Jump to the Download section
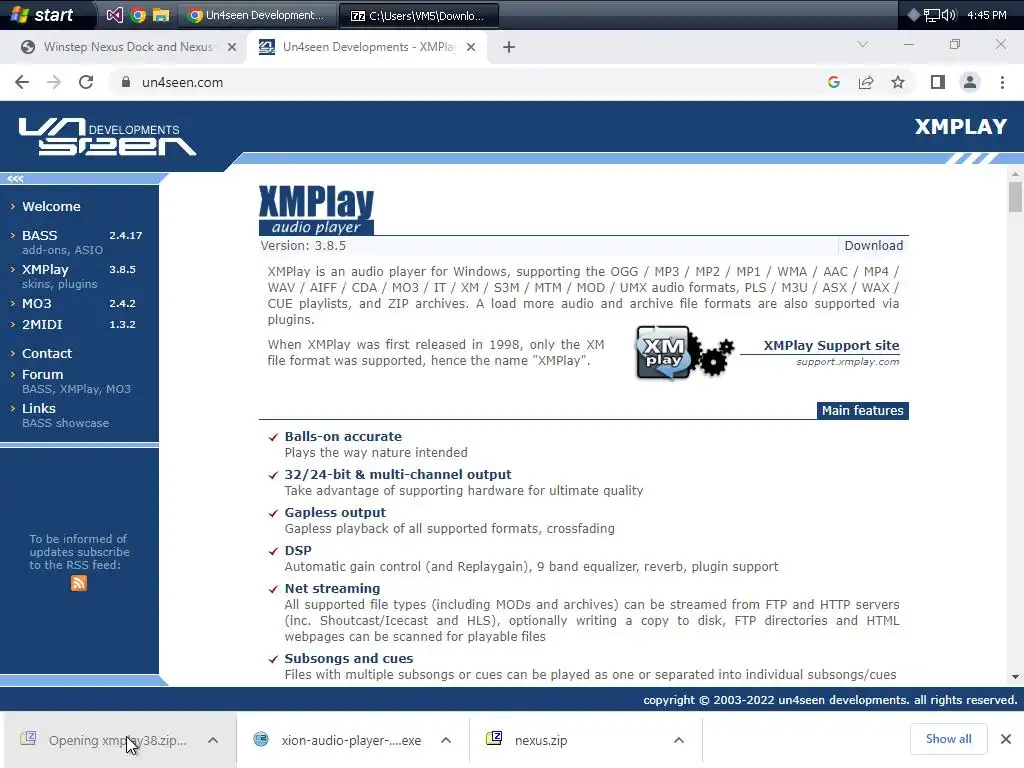 tap(873, 246)
